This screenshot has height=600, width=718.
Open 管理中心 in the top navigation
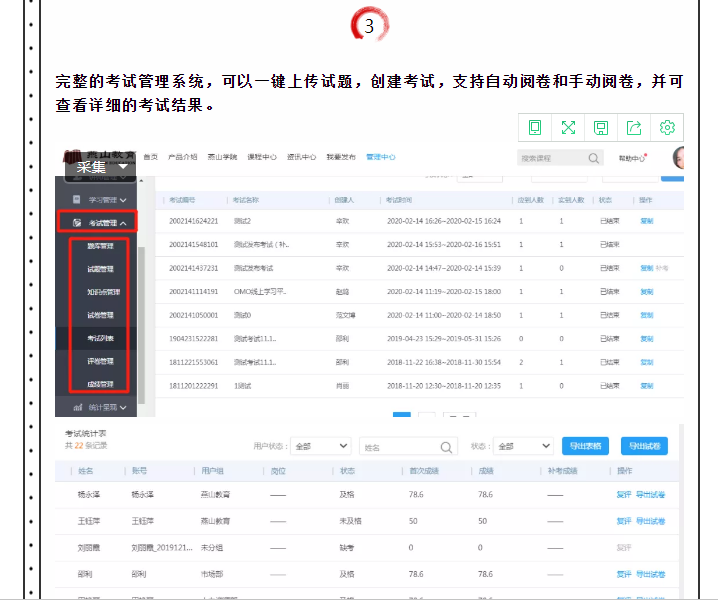coord(381,157)
